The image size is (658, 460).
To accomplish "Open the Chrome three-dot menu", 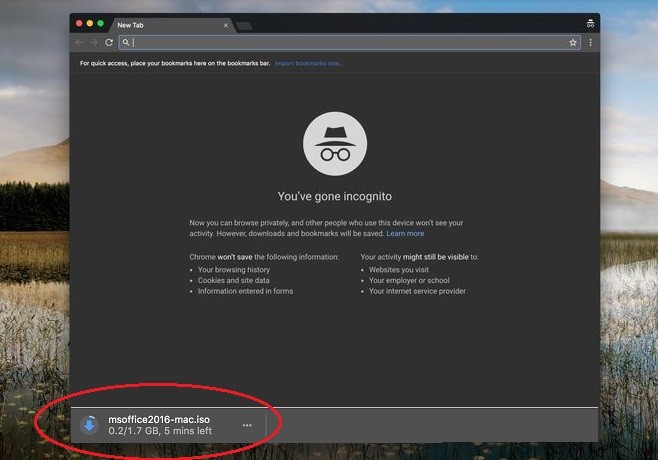I will [x=590, y=42].
